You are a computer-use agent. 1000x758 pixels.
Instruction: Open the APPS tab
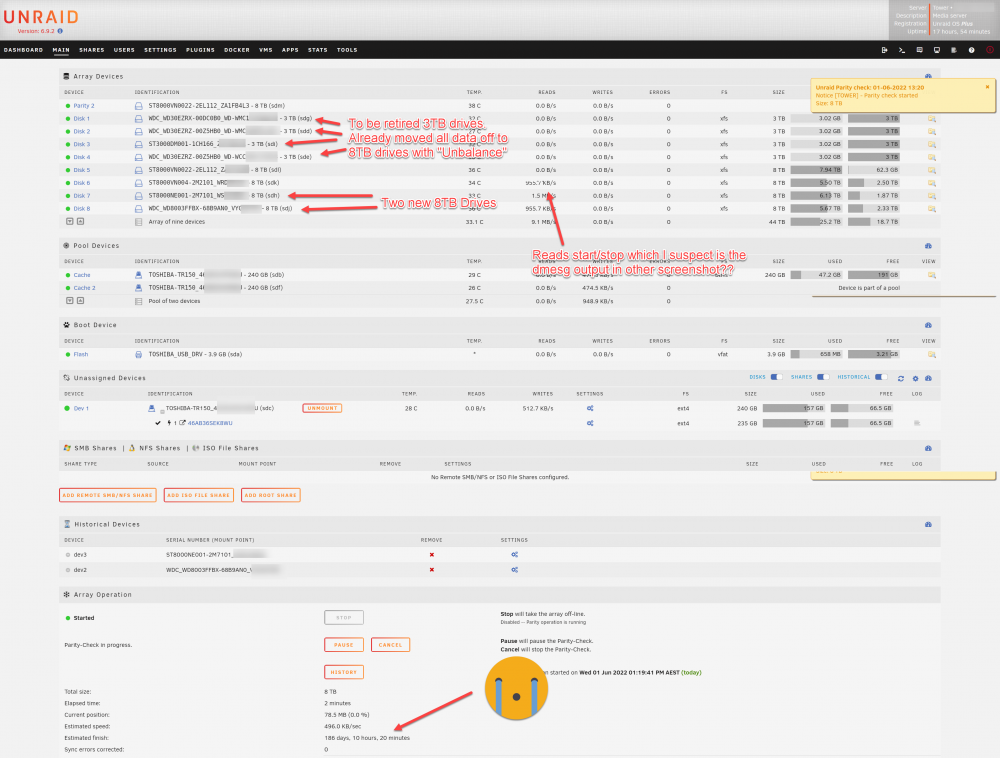(290, 50)
